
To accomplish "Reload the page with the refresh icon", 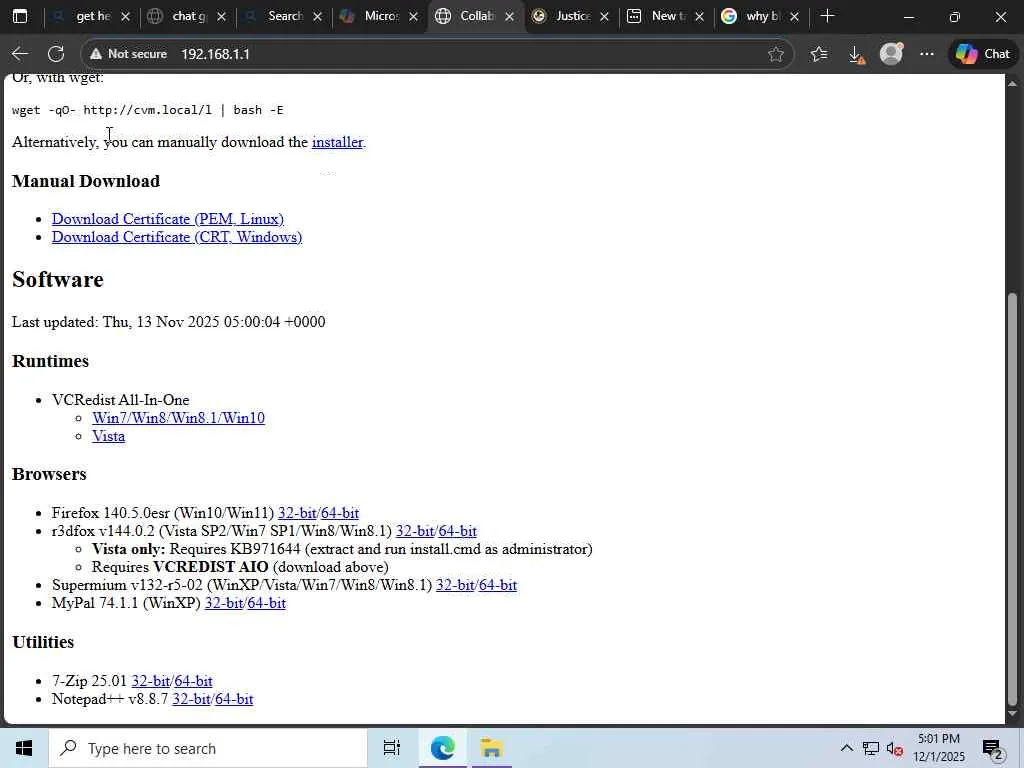I will tap(56, 54).
